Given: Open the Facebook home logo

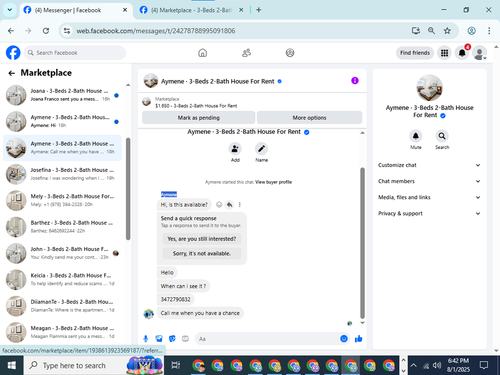Looking at the screenshot, I should click(x=13, y=53).
